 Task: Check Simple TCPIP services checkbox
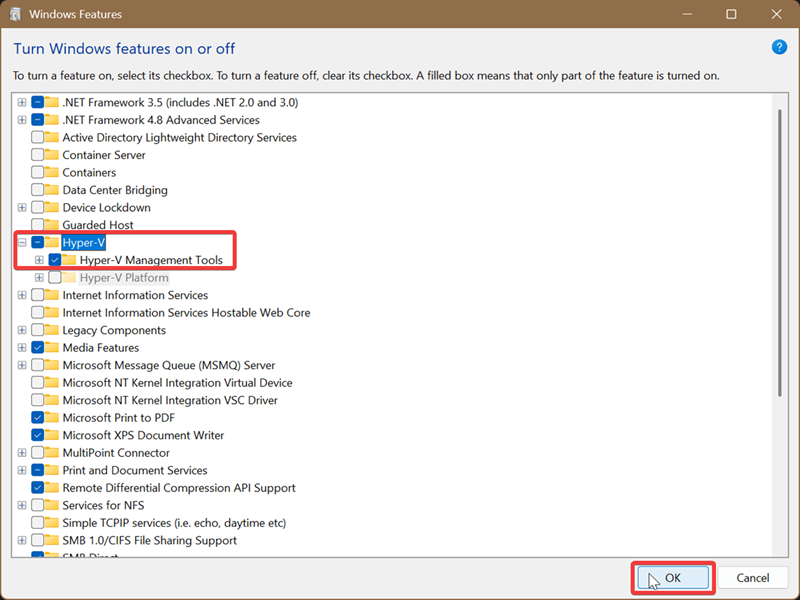point(37,522)
